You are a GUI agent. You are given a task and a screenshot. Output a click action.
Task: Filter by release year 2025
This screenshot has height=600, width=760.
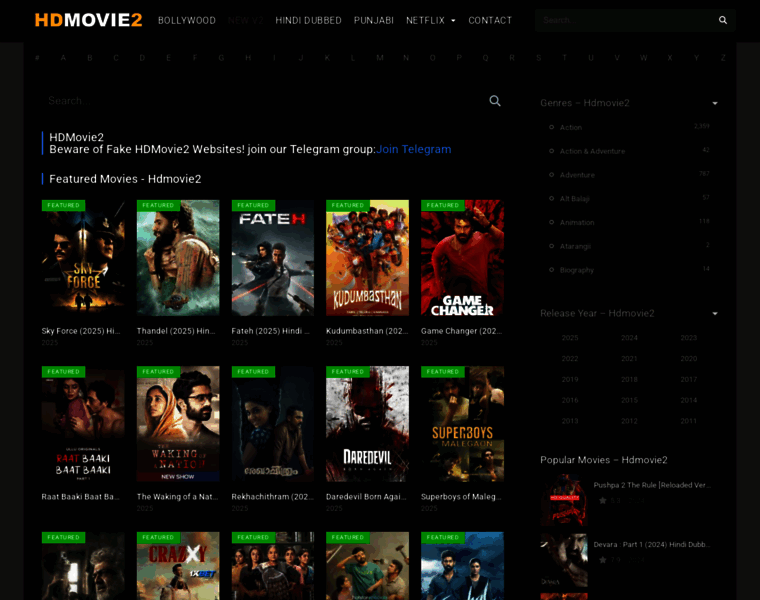[570, 338]
